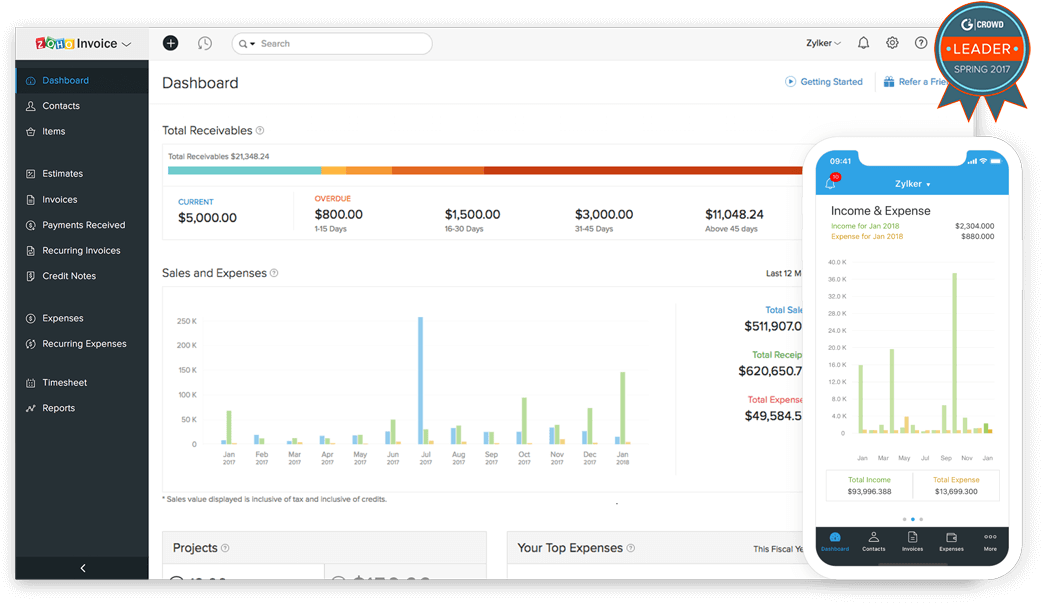Tap the Expense for Jan 2018 line on phone
The height and width of the screenshot is (603, 1042).
click(867, 237)
